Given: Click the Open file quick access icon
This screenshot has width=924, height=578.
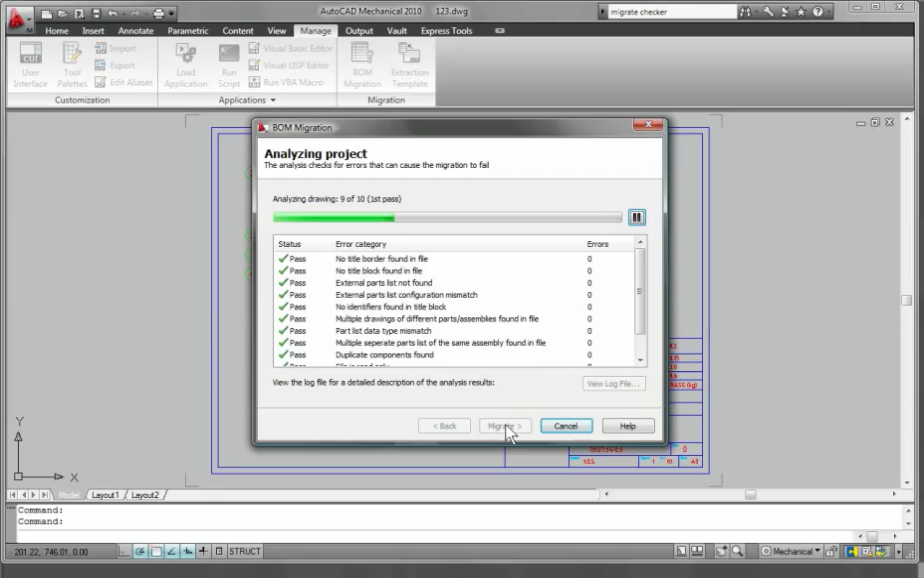Looking at the screenshot, I should (x=62, y=13).
